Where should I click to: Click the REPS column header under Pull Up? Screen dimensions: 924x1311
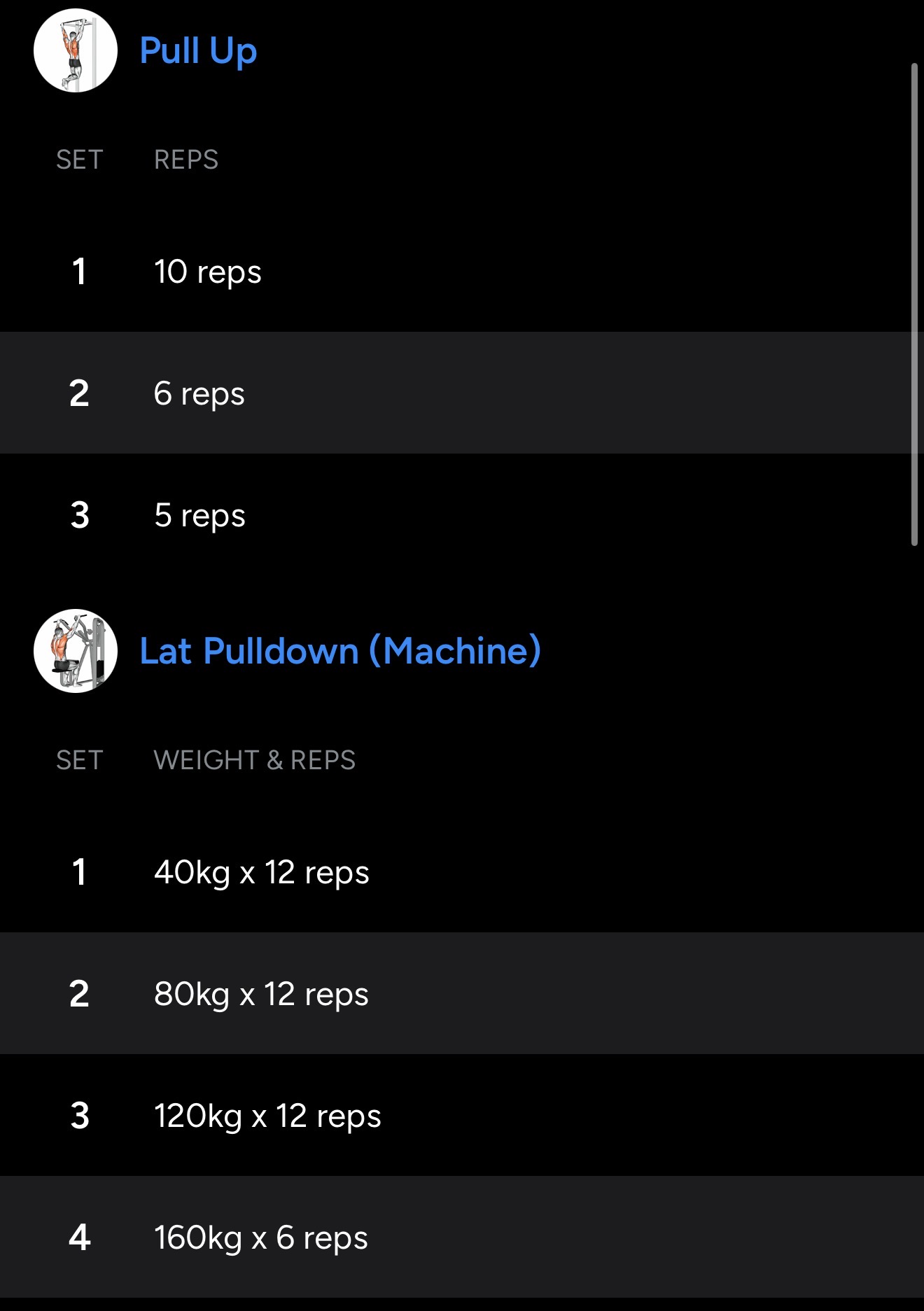[x=186, y=160]
